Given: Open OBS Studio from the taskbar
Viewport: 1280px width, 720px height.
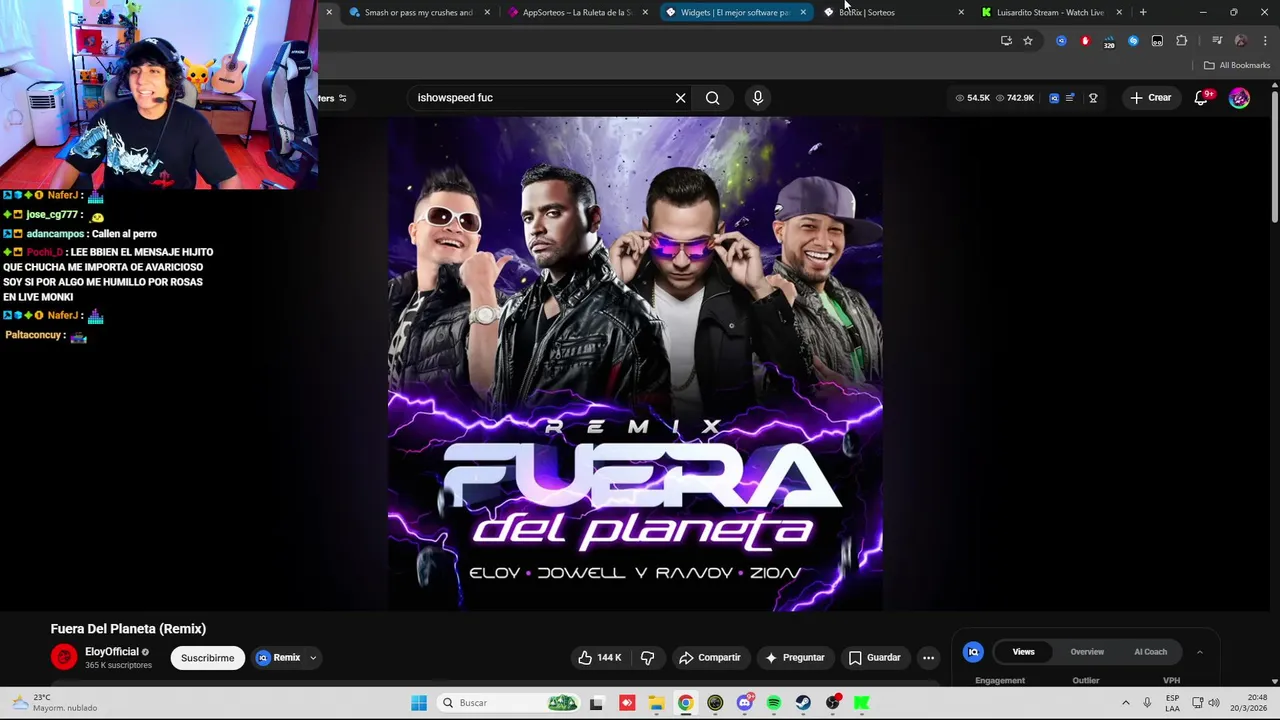Looking at the screenshot, I should (x=833, y=703).
